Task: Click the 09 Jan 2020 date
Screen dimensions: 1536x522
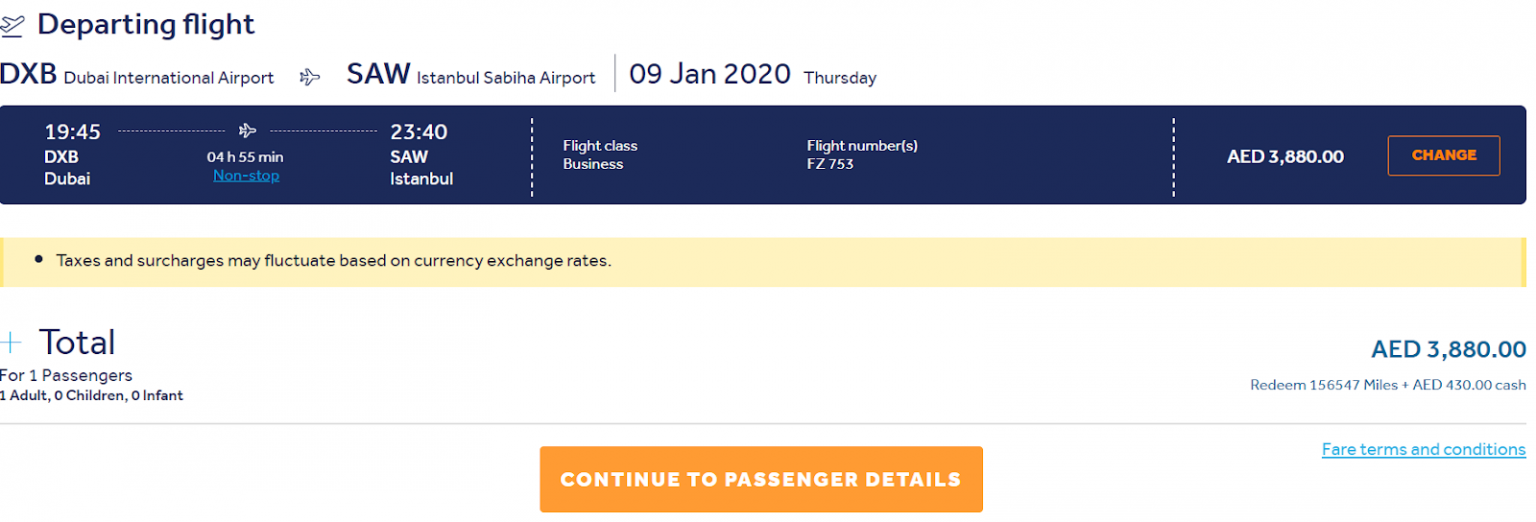Action: pos(710,75)
